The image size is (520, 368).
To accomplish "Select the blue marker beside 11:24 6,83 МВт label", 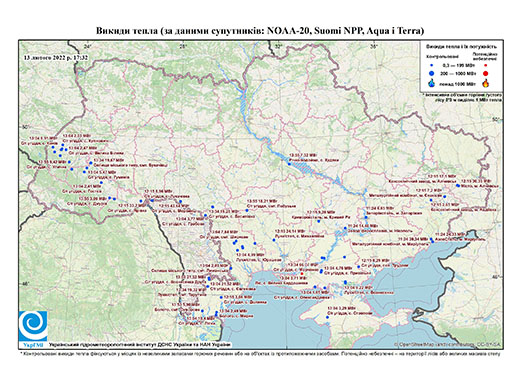I will pyautogui.click(x=366, y=217).
